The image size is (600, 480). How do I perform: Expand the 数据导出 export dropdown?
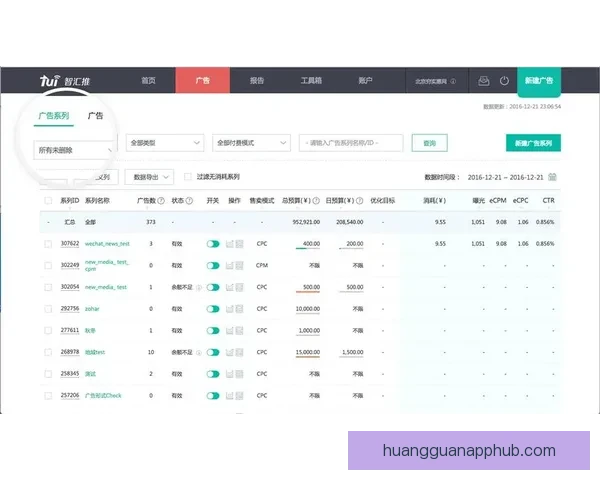click(149, 177)
